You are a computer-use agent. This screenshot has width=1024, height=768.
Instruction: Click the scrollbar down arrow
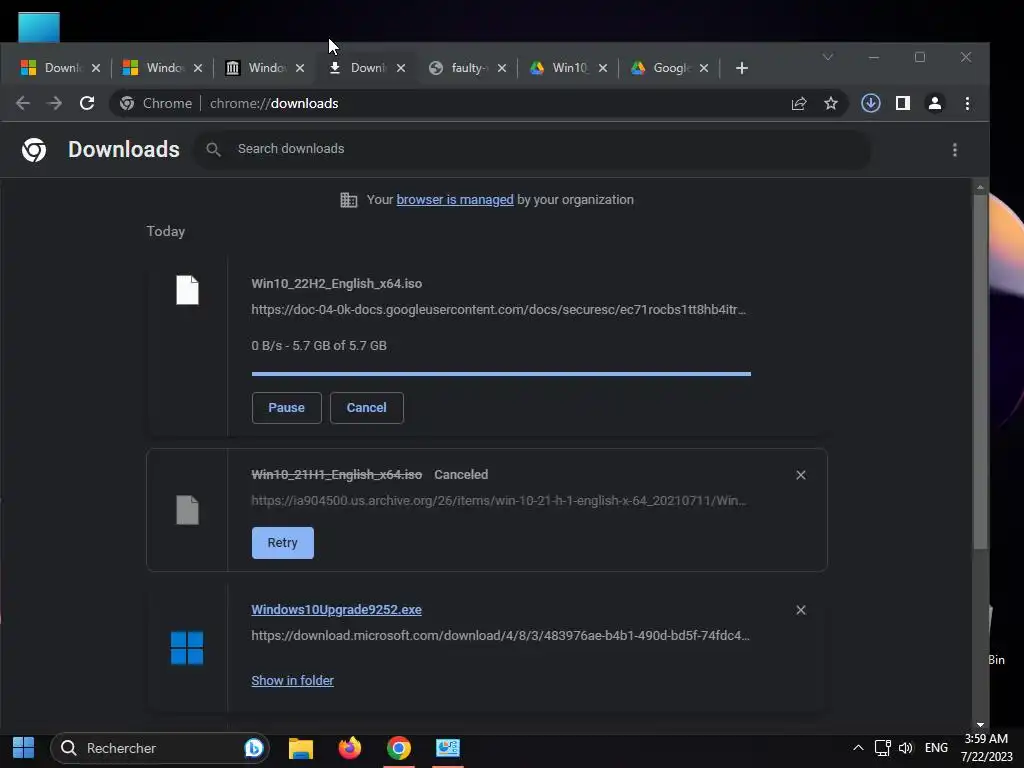[x=980, y=725]
